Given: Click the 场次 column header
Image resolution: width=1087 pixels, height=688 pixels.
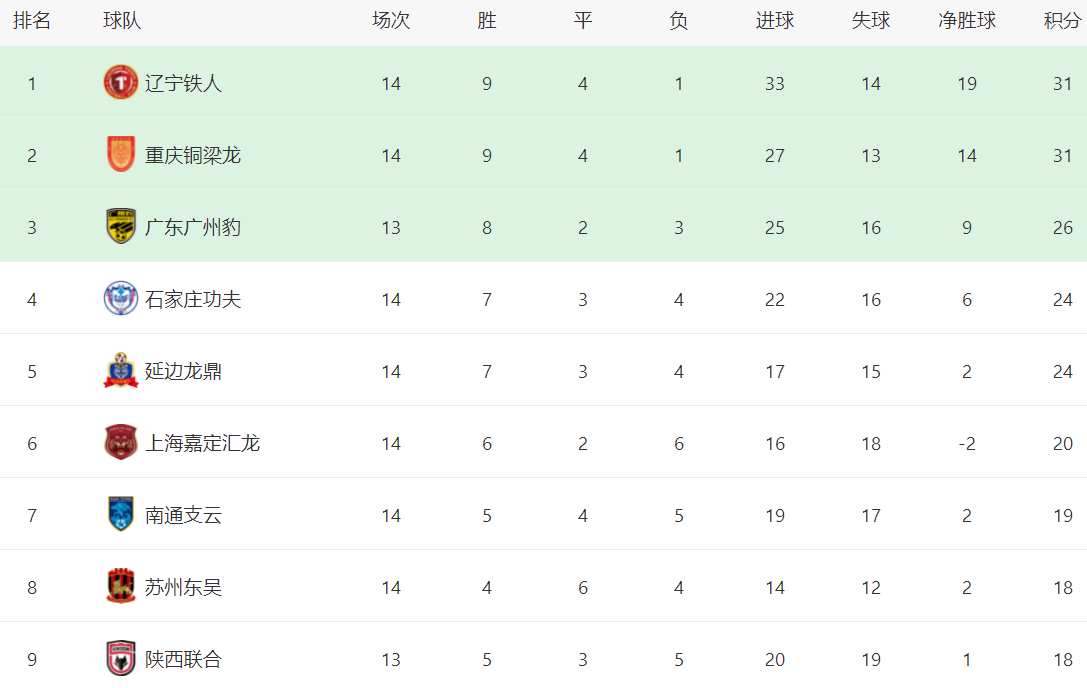Looking at the screenshot, I should 391,21.
